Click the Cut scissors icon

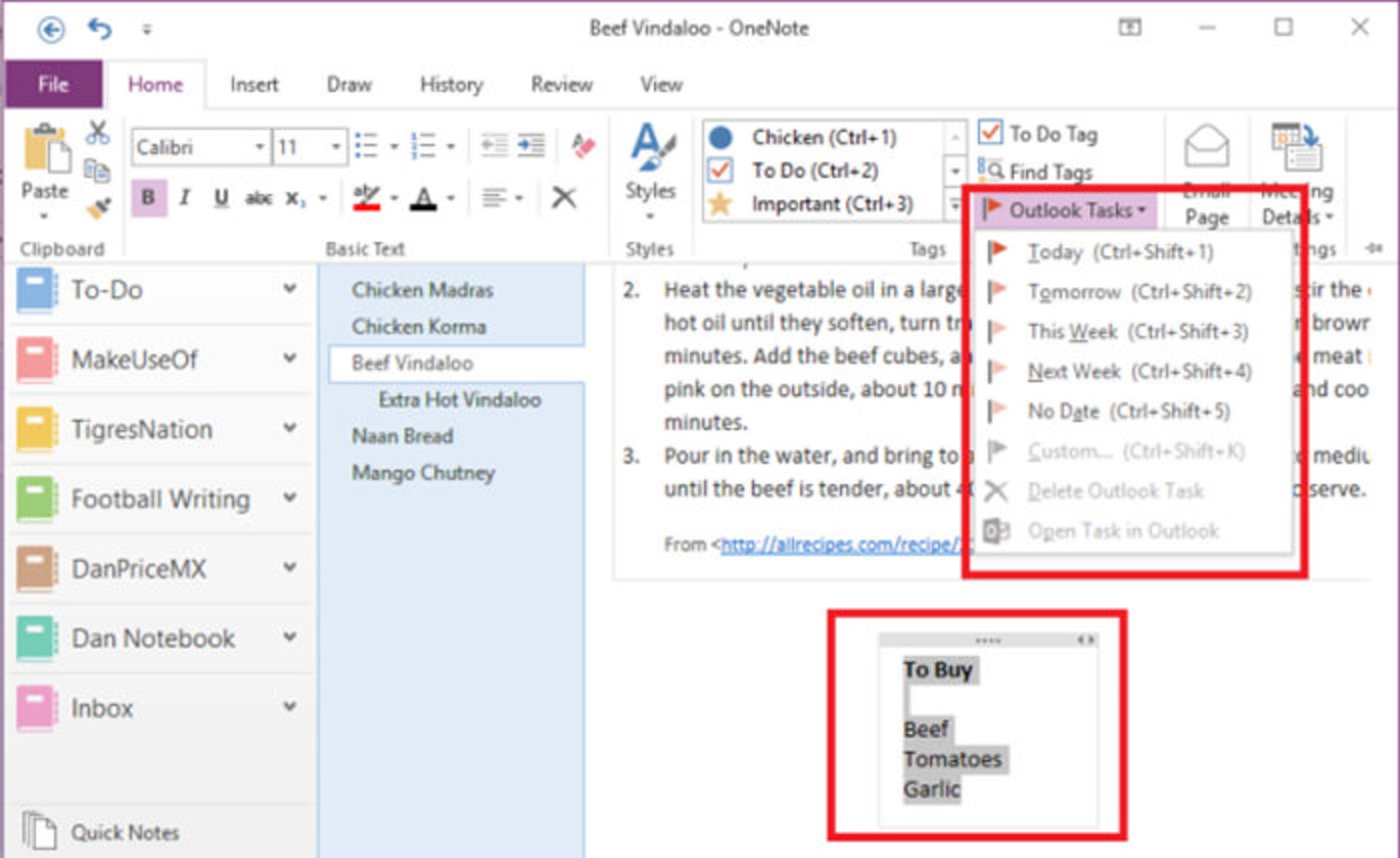[97, 133]
